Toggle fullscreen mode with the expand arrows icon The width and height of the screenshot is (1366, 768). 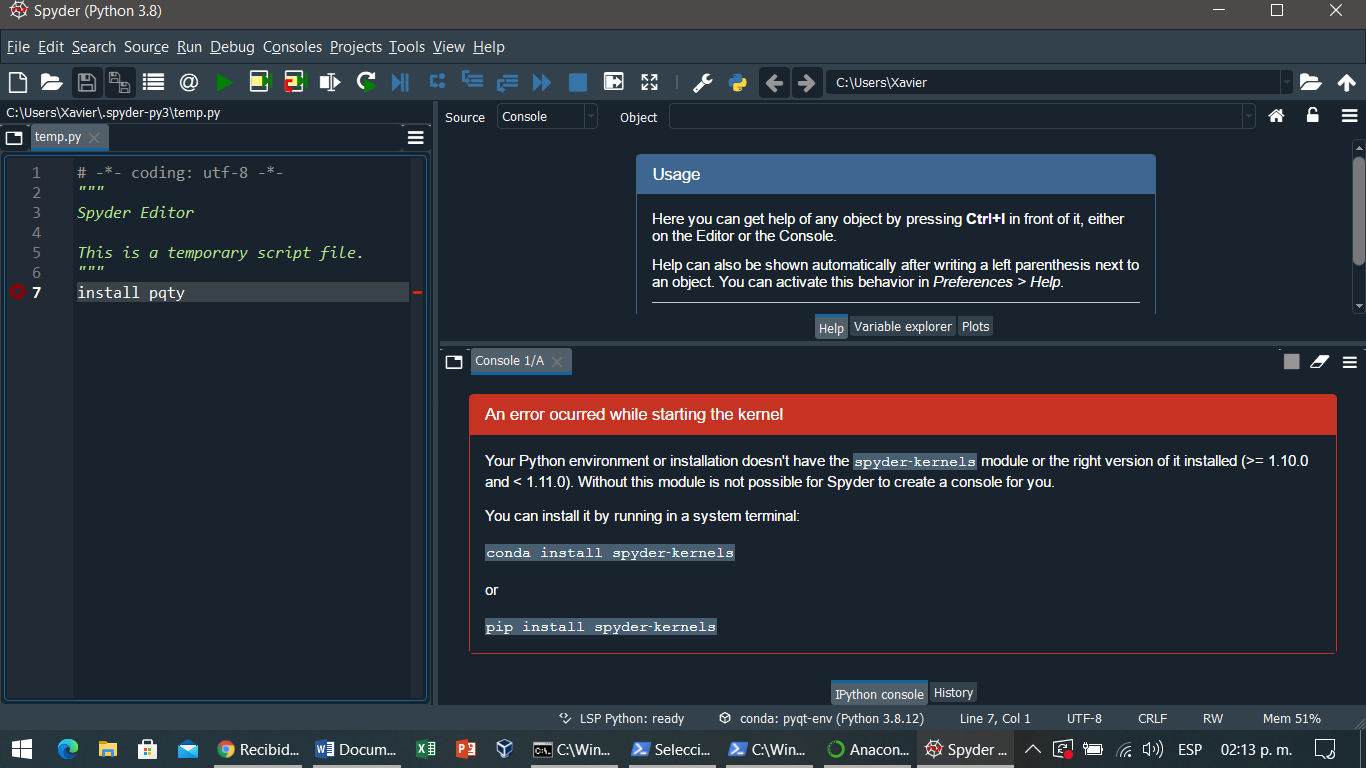(649, 82)
